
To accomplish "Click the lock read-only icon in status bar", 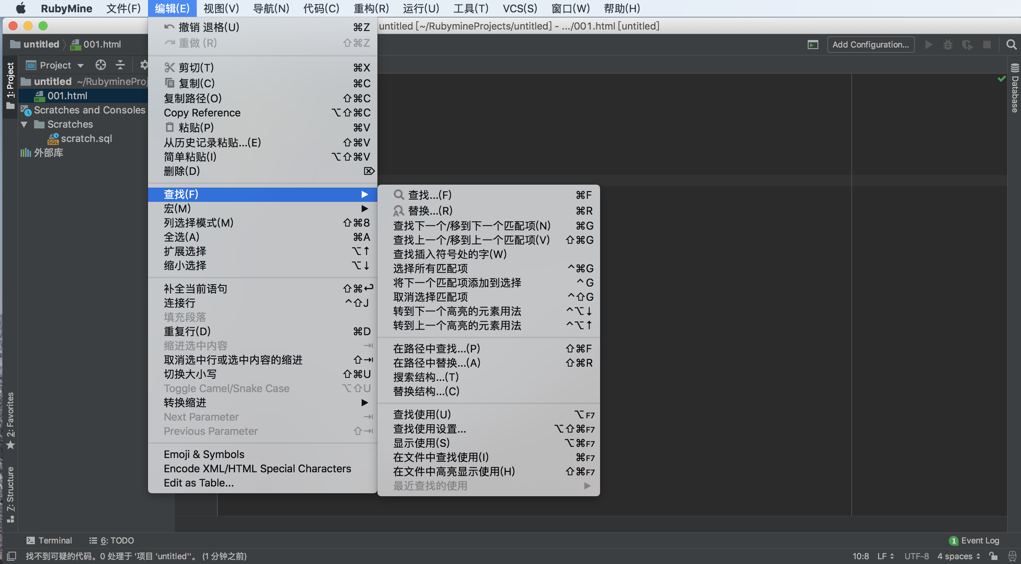I will click(993, 556).
